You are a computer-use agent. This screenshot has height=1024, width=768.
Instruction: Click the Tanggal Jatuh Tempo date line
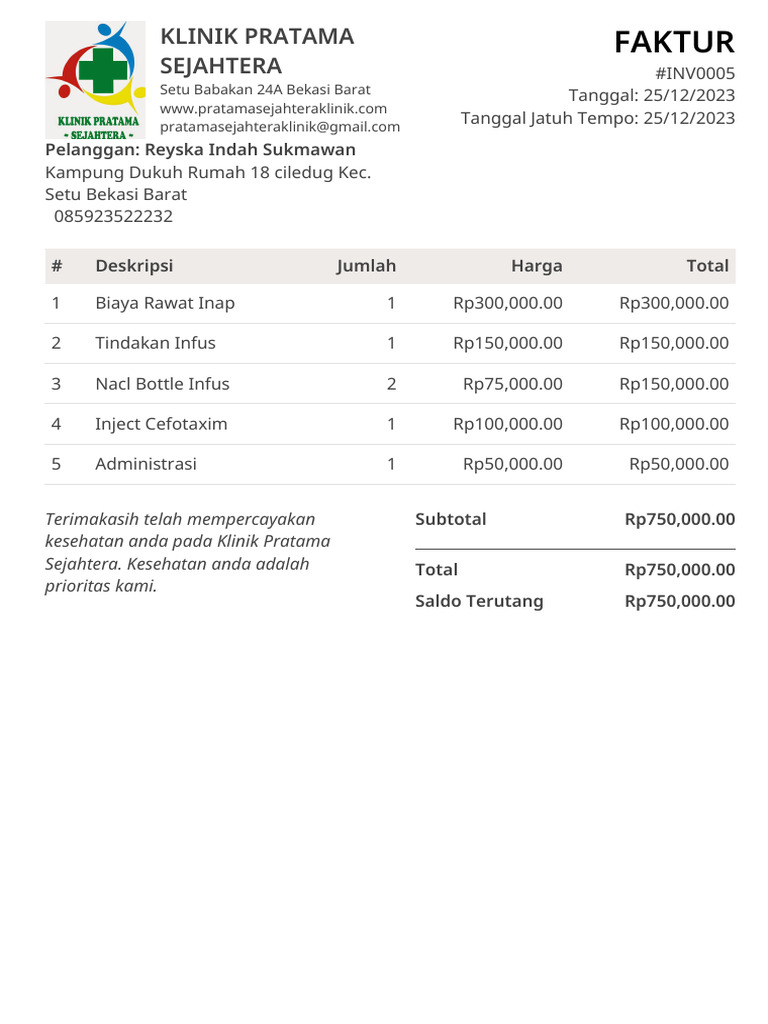point(597,118)
